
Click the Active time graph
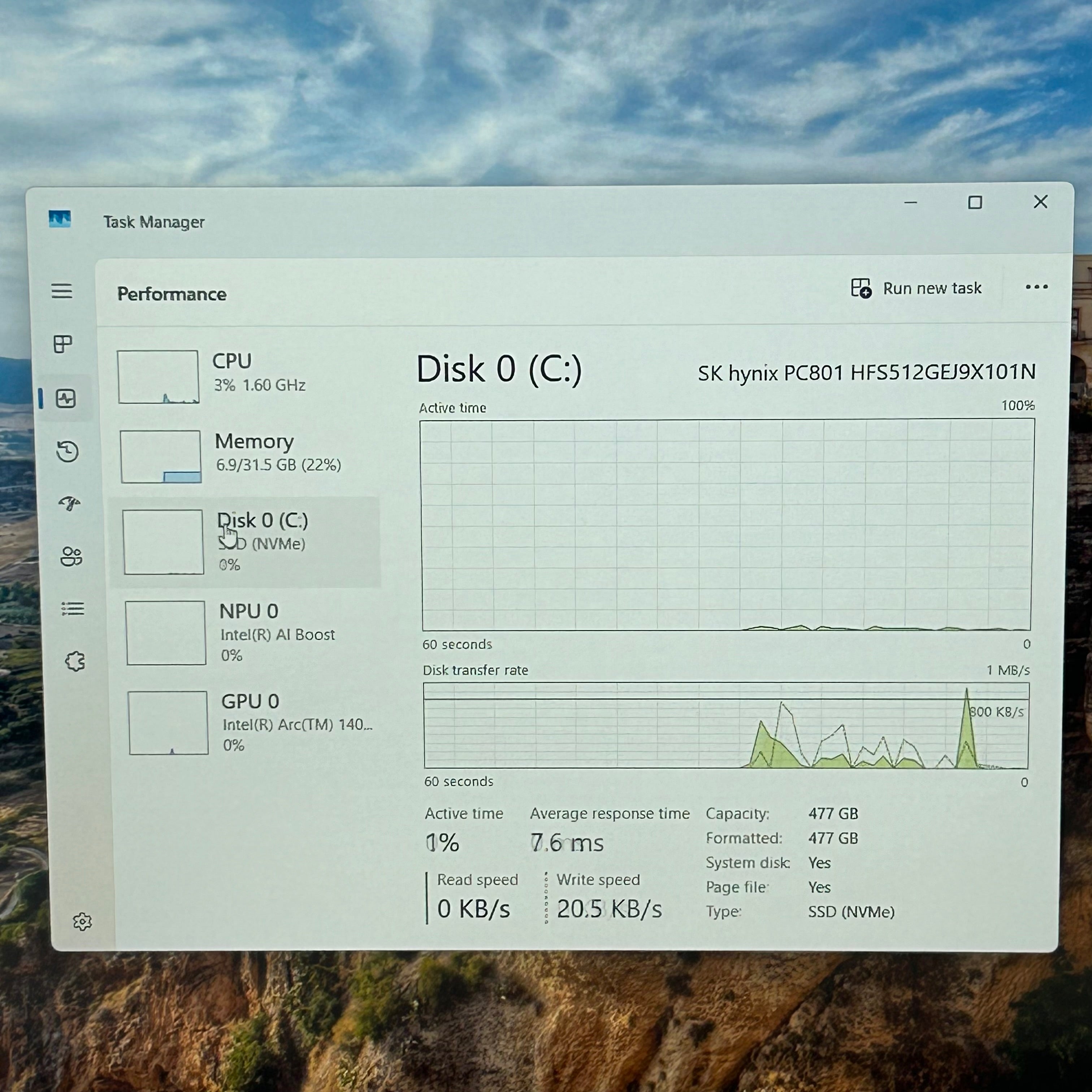pyautogui.click(x=727, y=525)
